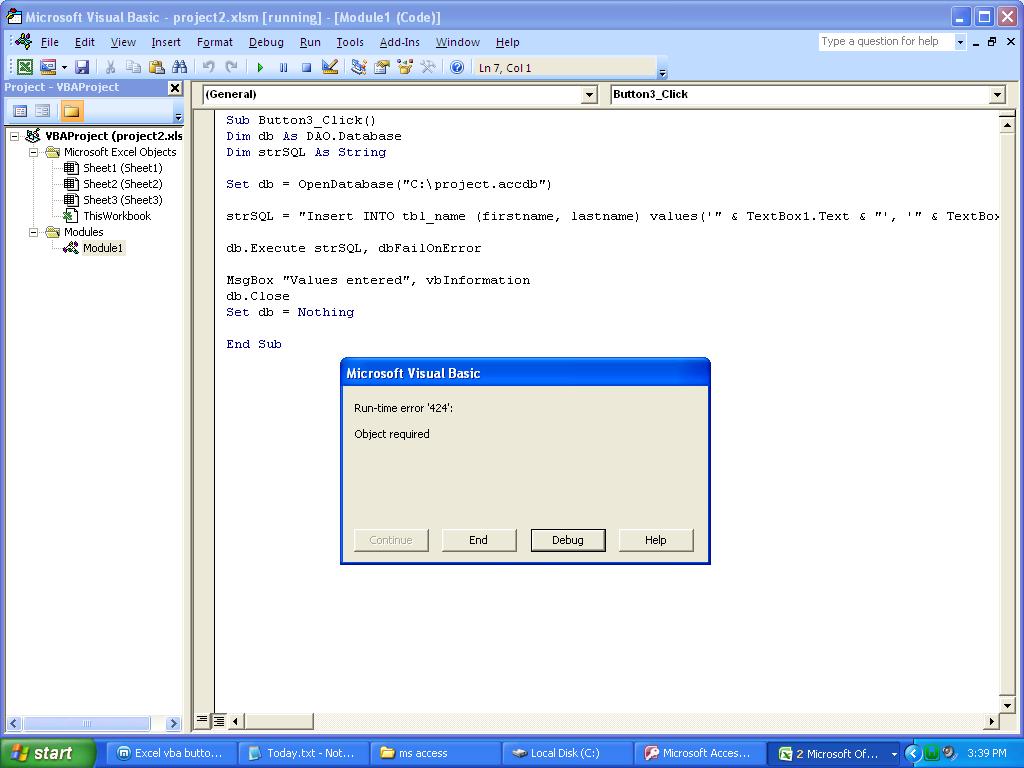Screen dimensions: 1024x768
Task: Click the Redo arrow icon
Action: pos(231,67)
